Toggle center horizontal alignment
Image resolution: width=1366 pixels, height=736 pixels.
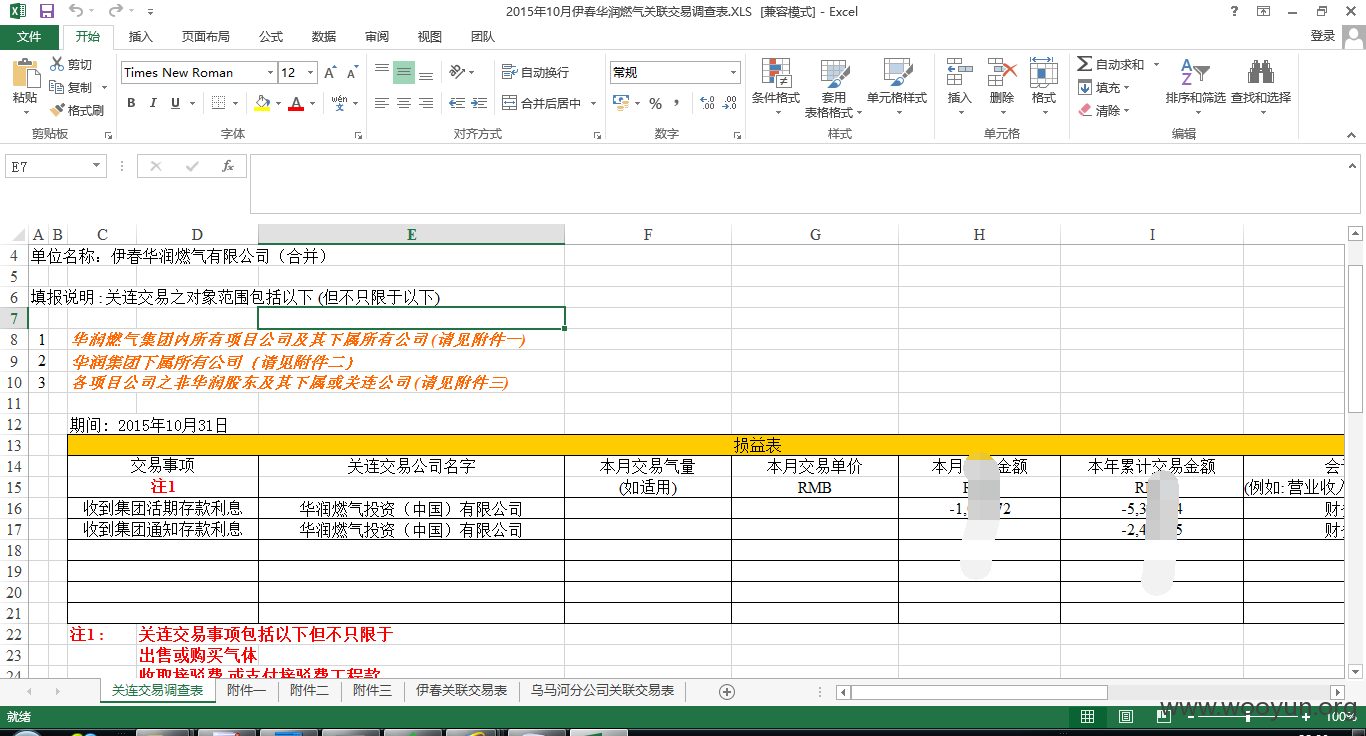coord(404,103)
